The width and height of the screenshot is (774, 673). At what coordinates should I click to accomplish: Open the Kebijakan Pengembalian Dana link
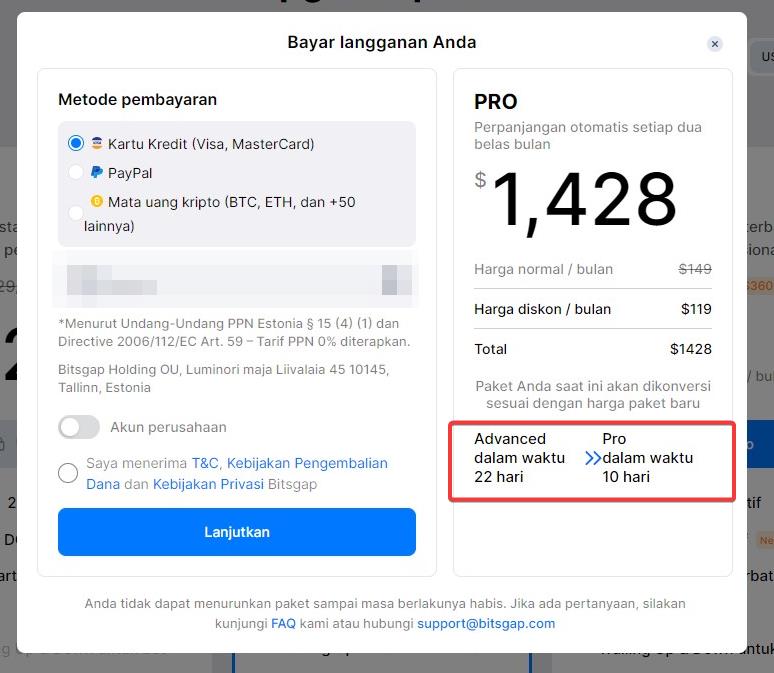(x=307, y=463)
